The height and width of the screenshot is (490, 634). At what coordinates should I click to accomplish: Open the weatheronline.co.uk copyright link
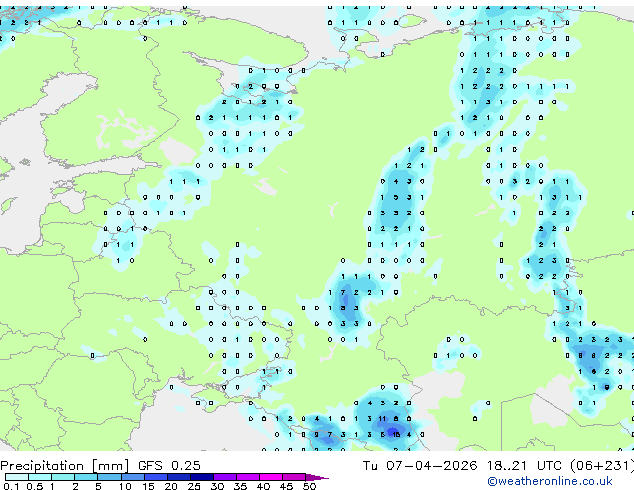[x=550, y=481]
